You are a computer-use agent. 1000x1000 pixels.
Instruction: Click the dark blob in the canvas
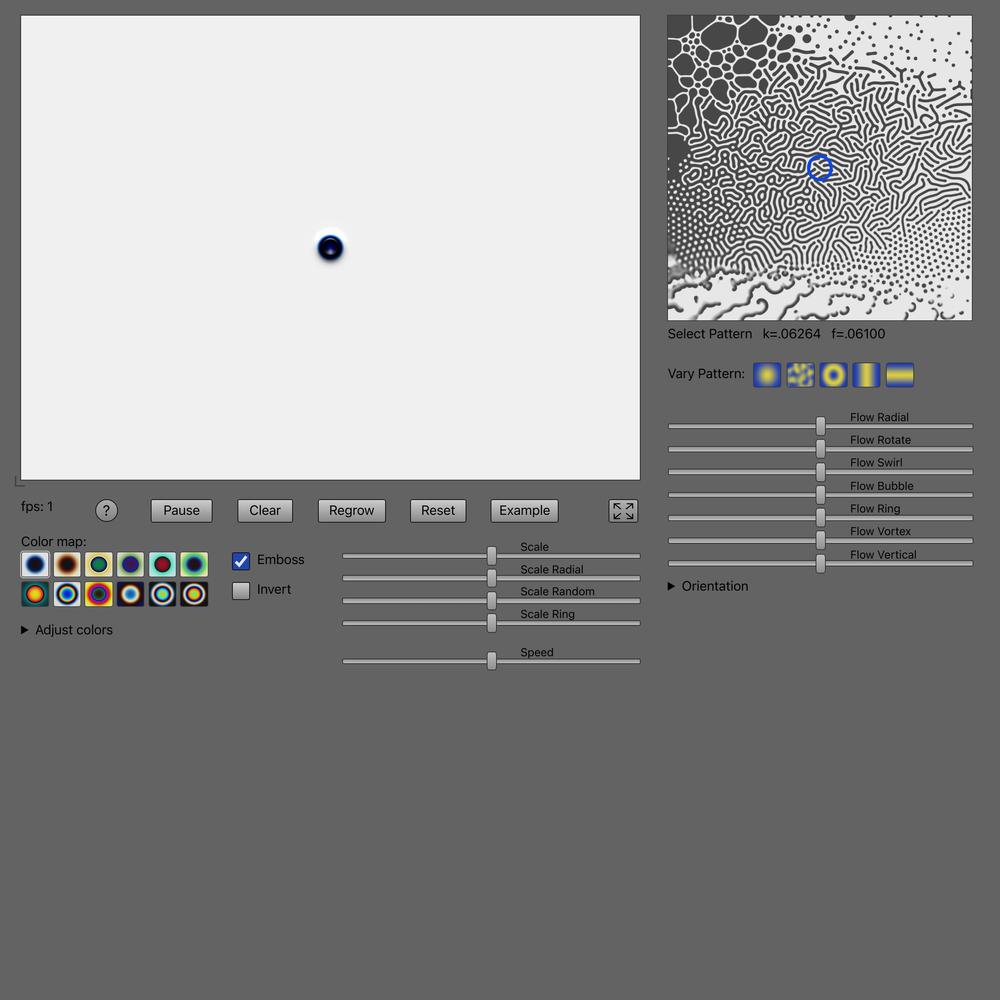(x=330, y=248)
